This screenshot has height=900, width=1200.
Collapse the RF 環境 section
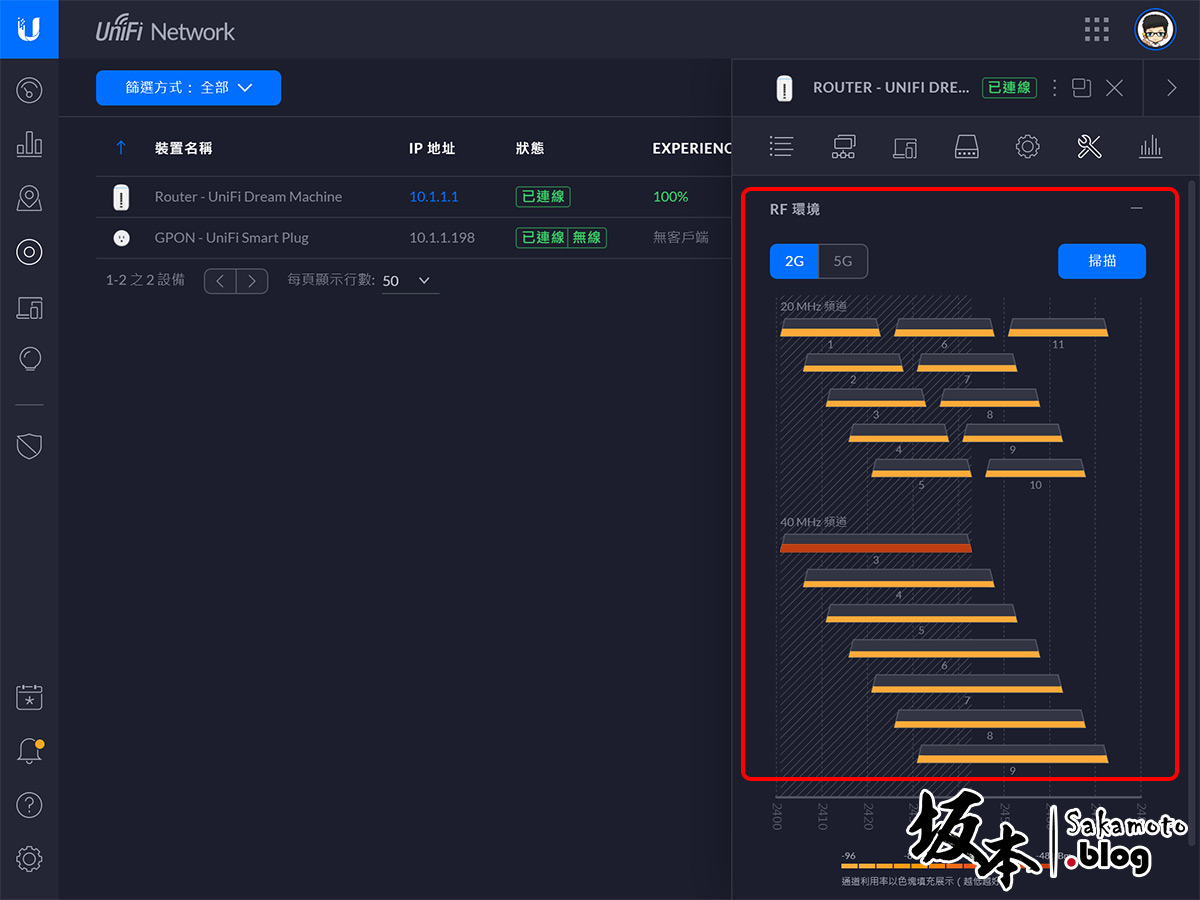tap(1136, 208)
